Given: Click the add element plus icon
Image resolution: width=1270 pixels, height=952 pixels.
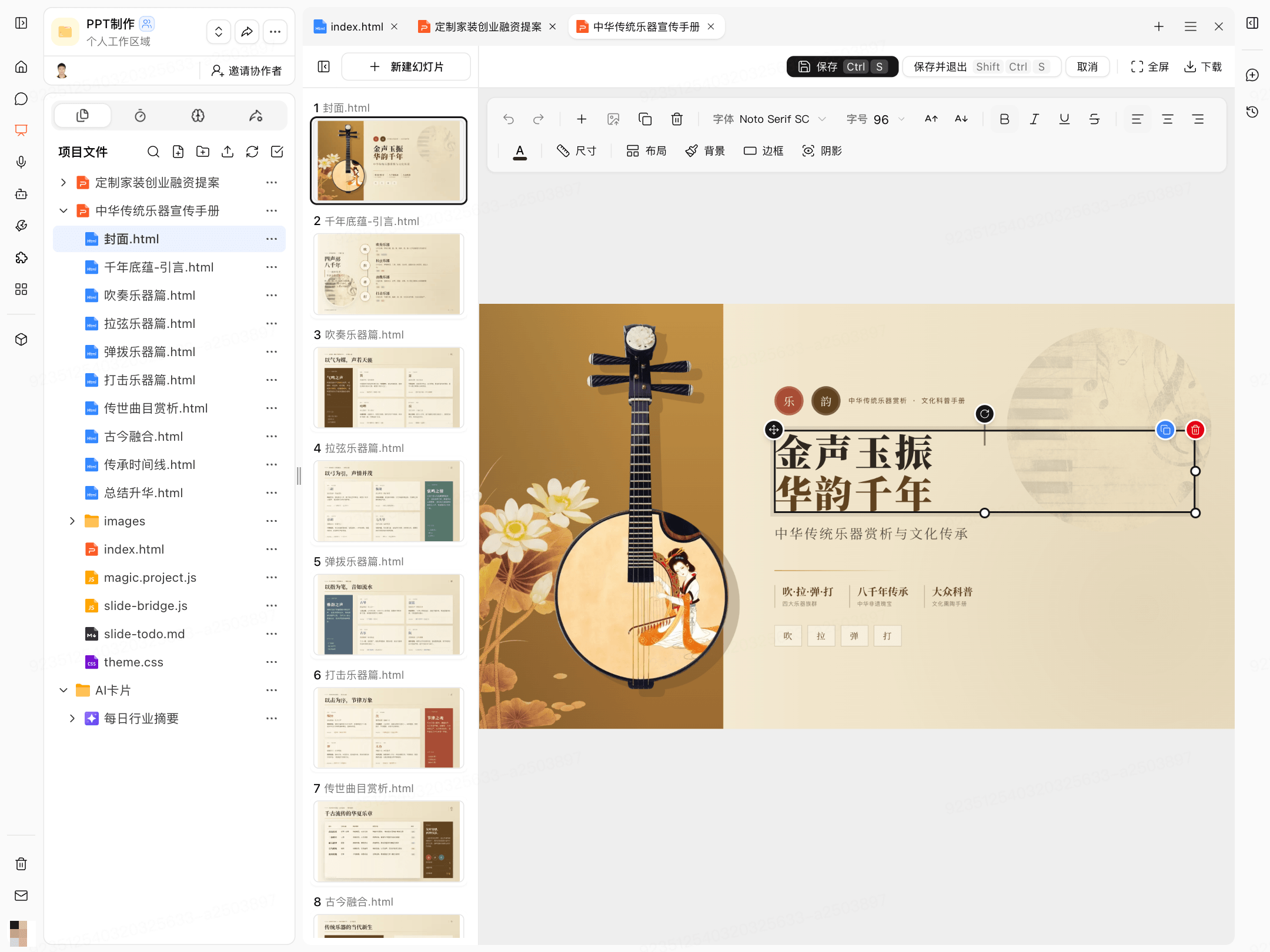Looking at the screenshot, I should tap(581, 119).
